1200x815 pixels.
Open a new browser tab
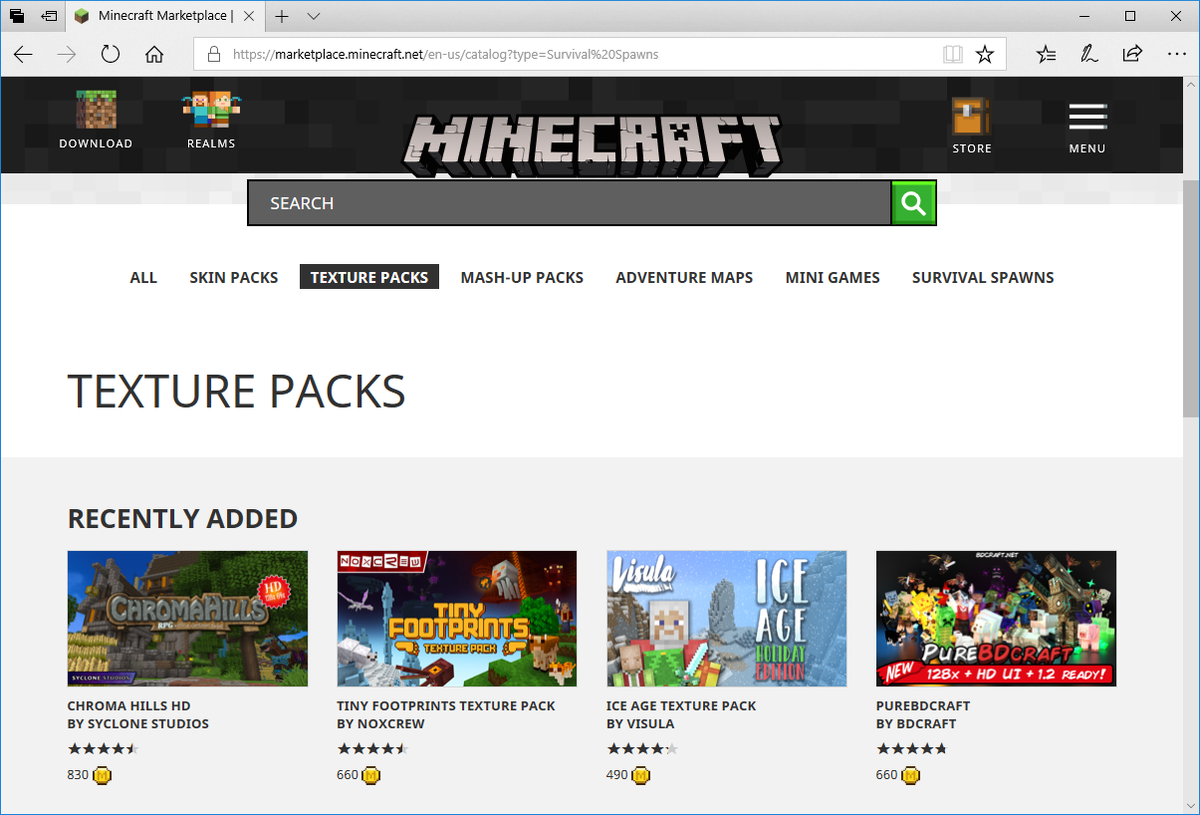tap(282, 16)
